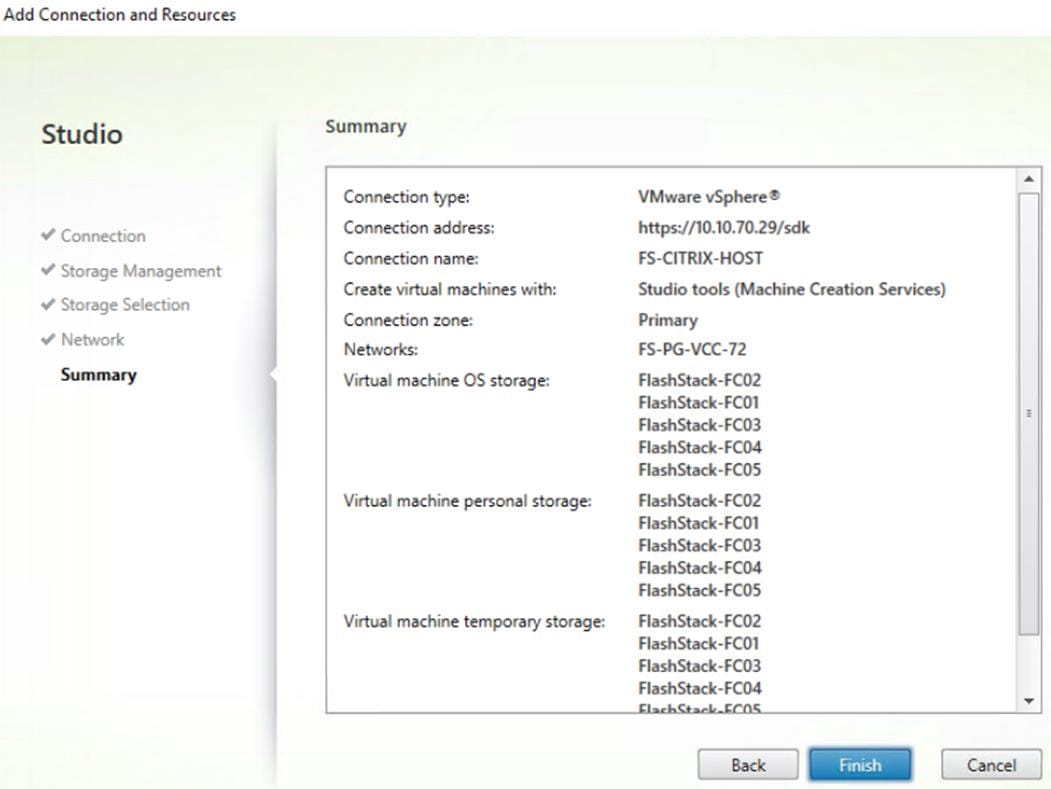Click the connection name FS-CITRIX-HOST
The image size is (1051, 789).
point(700,259)
